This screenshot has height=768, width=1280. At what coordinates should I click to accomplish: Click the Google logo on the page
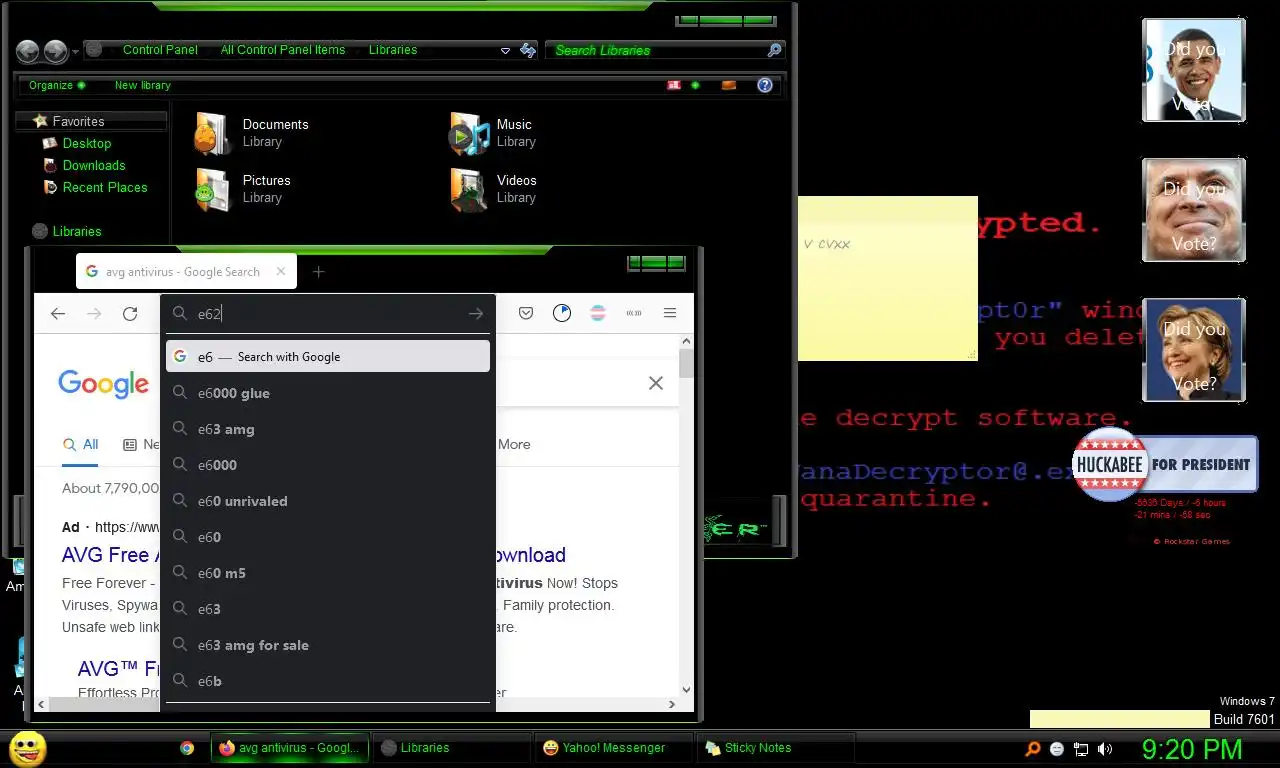[103, 383]
